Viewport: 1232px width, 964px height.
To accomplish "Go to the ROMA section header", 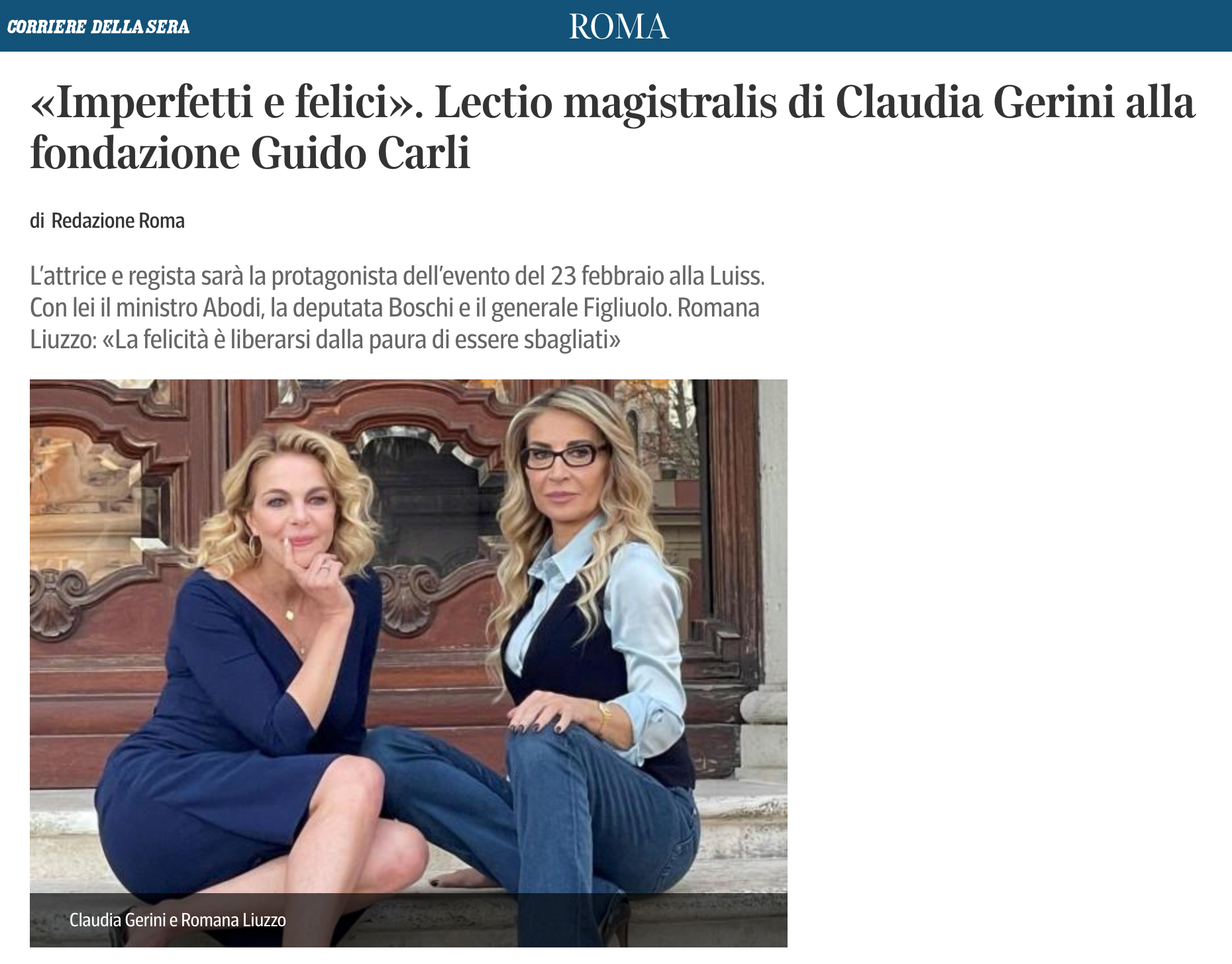I will point(619,26).
